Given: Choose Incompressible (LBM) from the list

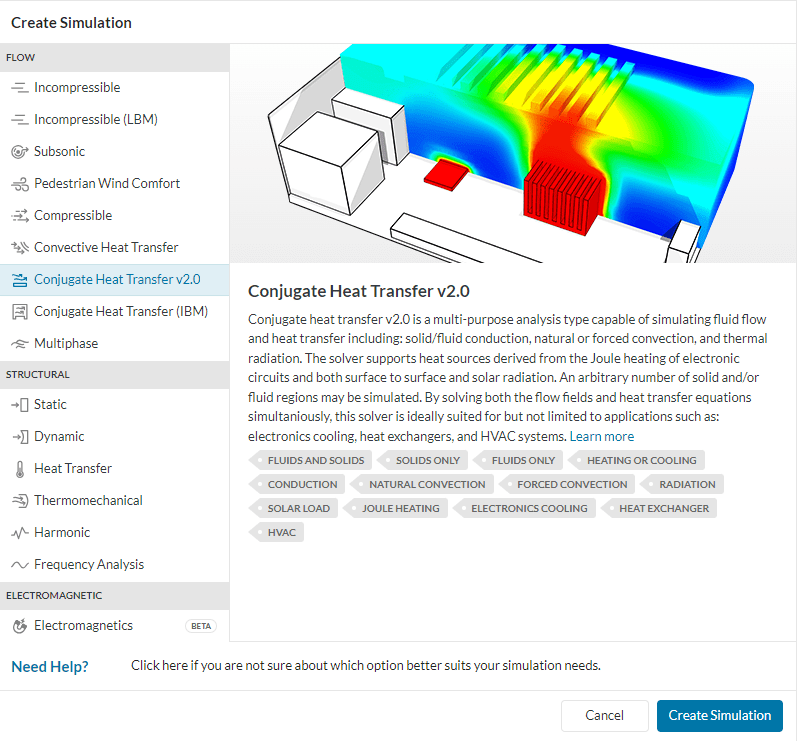Looking at the screenshot, I should click(x=95, y=120).
